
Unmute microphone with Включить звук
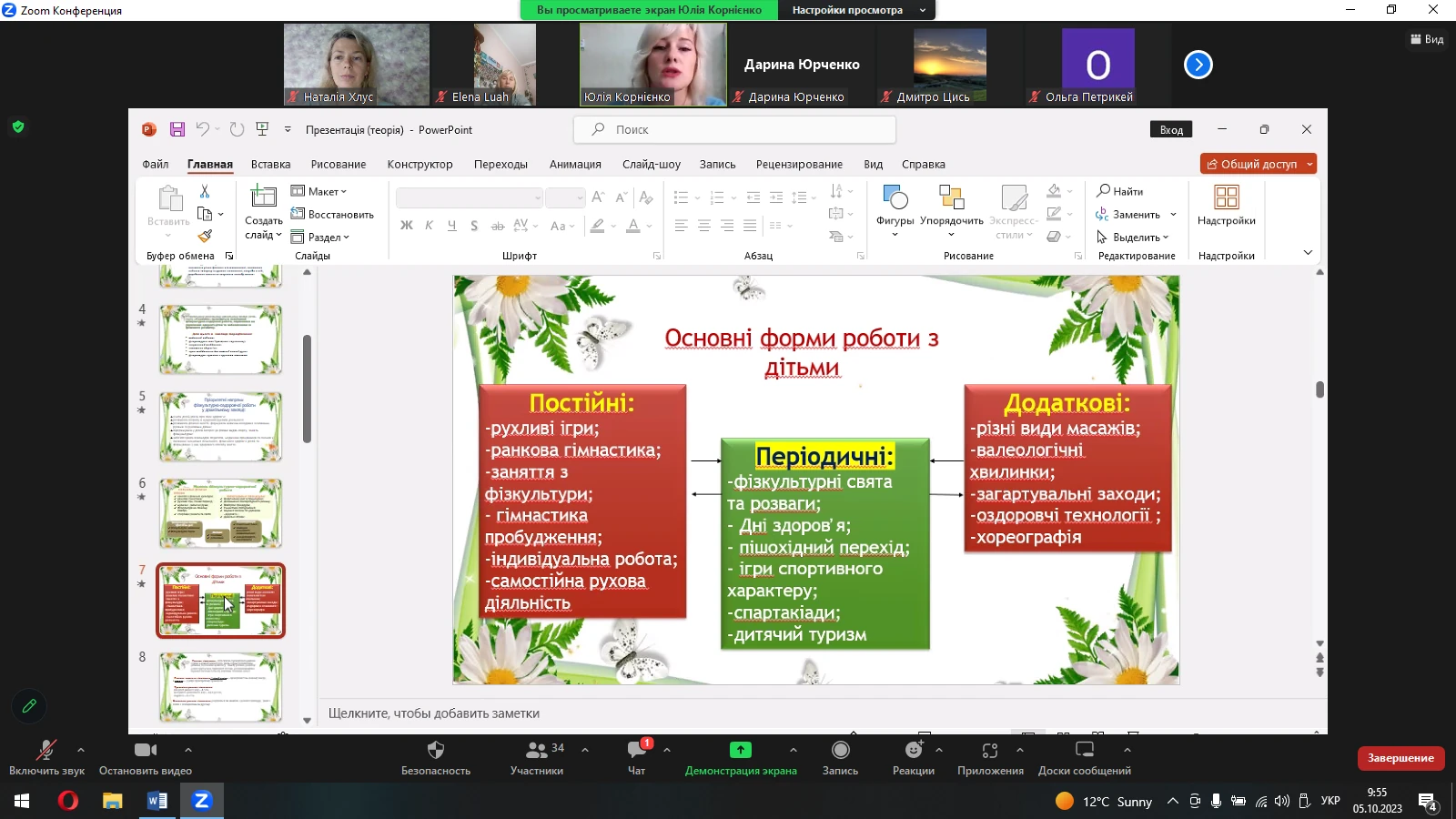point(45,750)
